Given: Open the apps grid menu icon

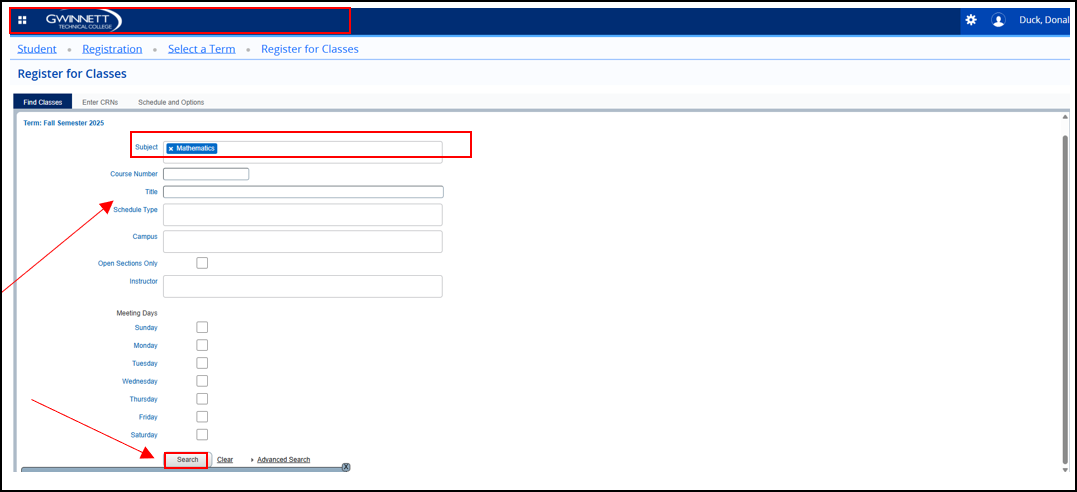Looking at the screenshot, I should tap(22, 20).
